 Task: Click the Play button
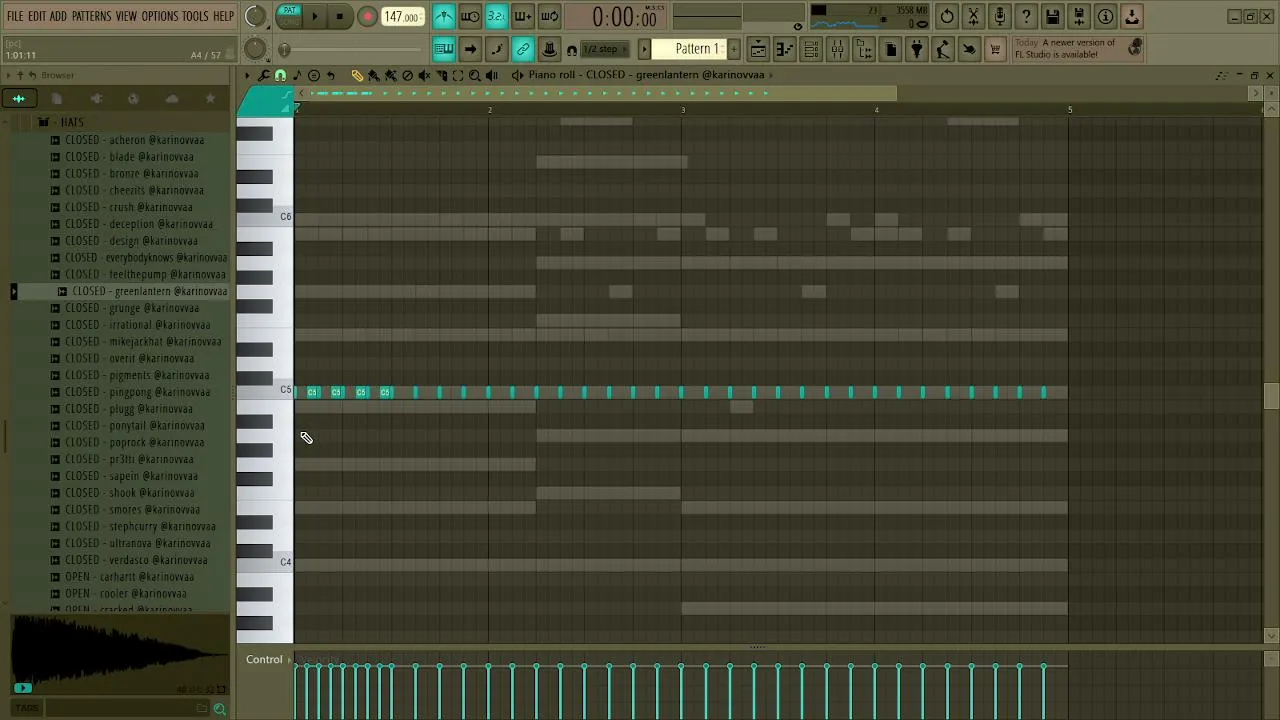(x=314, y=16)
